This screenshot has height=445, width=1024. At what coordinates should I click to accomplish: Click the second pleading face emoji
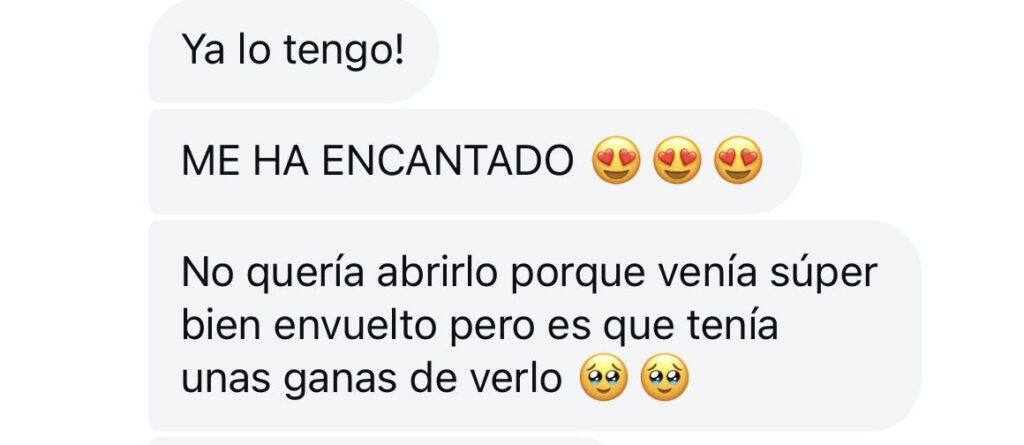pos(665,377)
